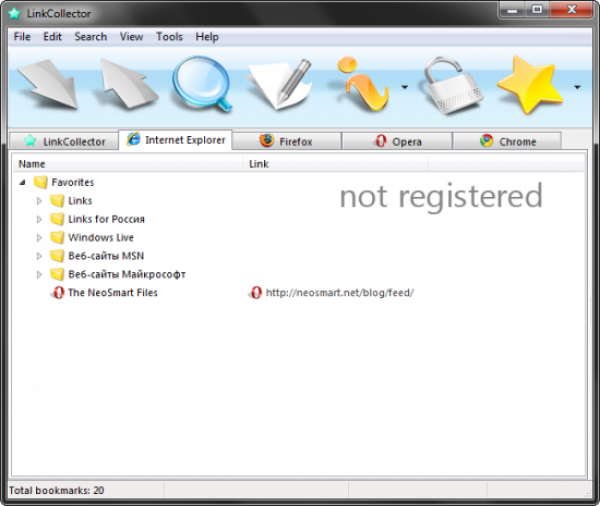Collapse the Favorites root folder
This screenshot has width=600, height=506.
coord(23,183)
